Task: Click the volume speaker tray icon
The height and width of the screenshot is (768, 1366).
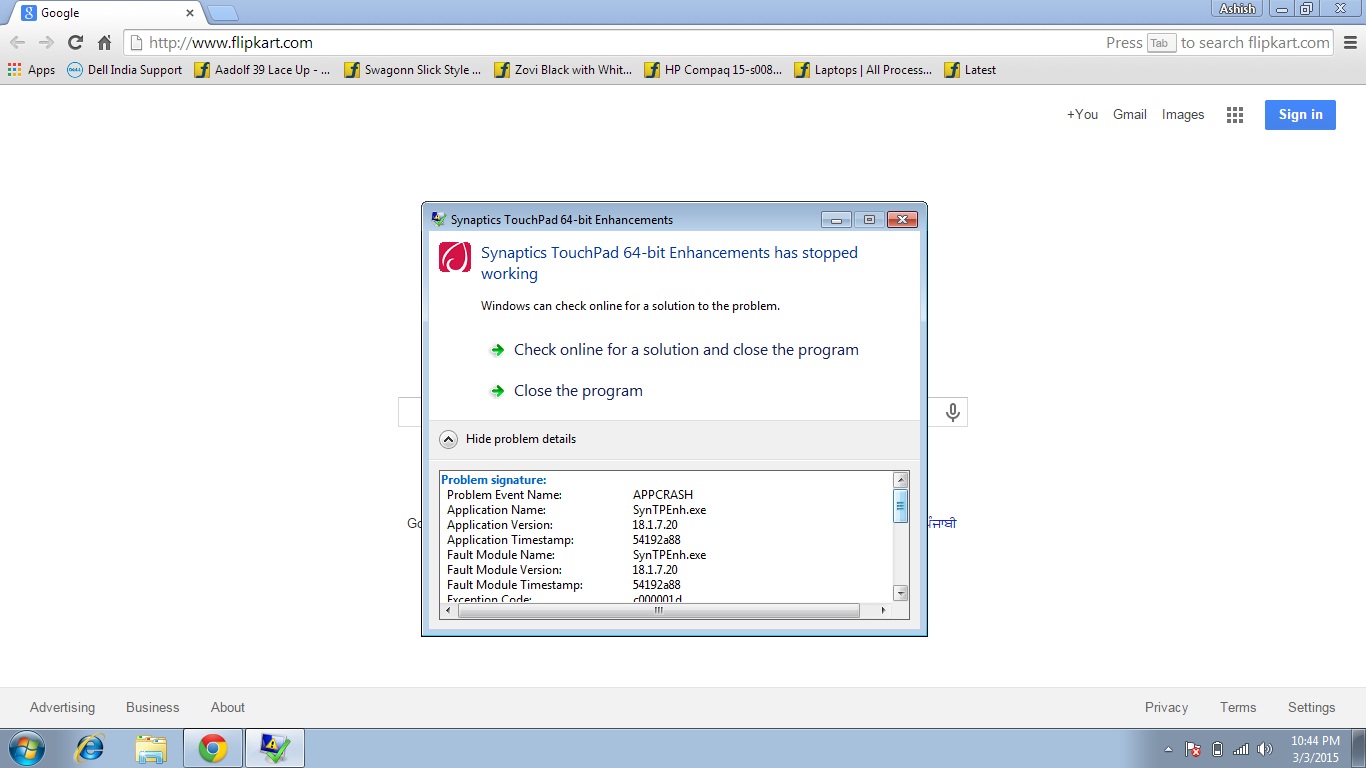Action: point(1265,749)
